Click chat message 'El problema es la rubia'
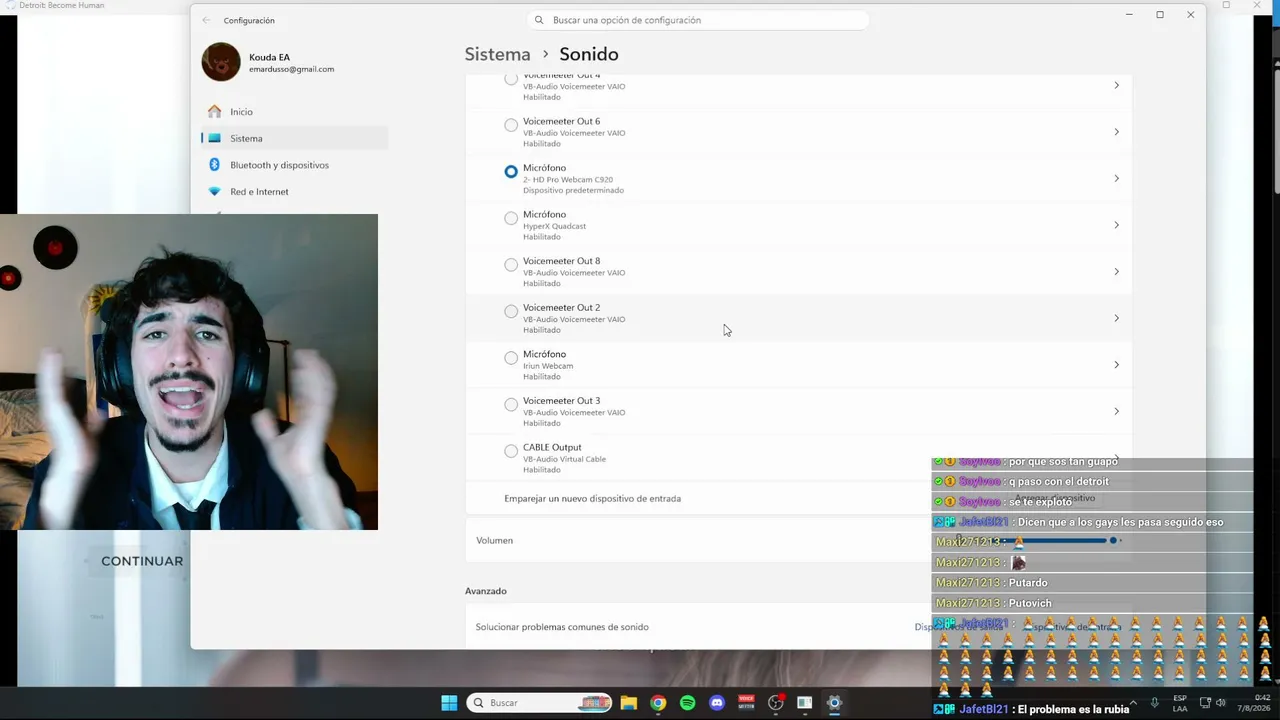Screen dimensions: 1280x720 (1073, 709)
